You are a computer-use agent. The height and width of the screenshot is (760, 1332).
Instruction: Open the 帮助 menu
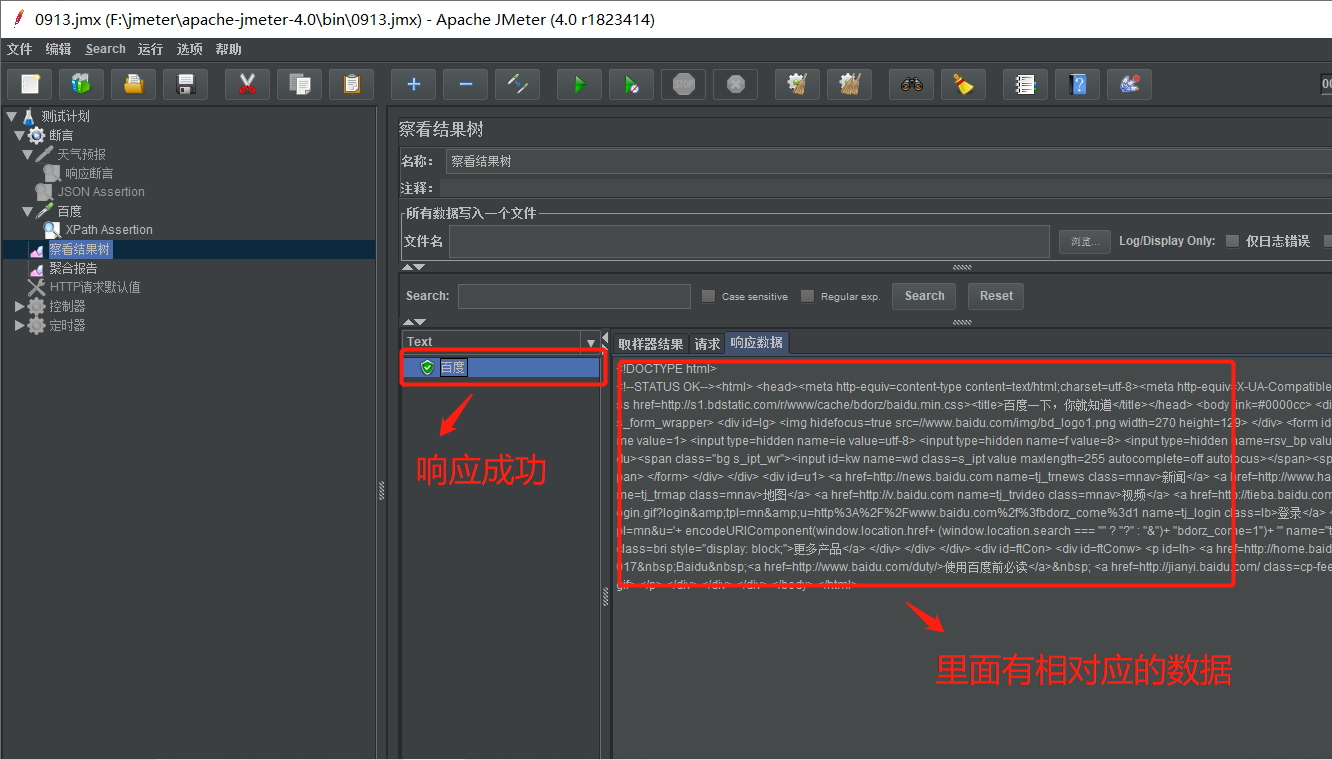point(228,49)
